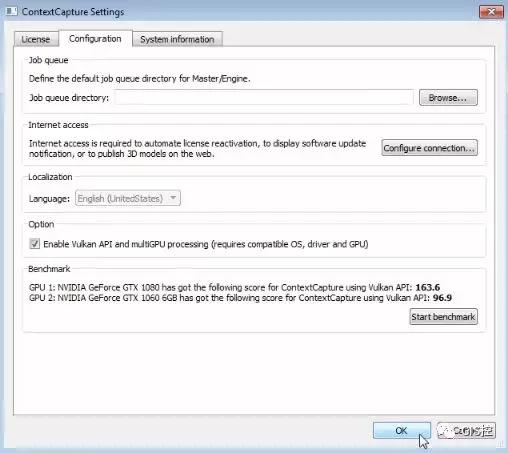The image size is (508, 453).
Task: Start the GPU benchmark
Action: tap(443, 317)
